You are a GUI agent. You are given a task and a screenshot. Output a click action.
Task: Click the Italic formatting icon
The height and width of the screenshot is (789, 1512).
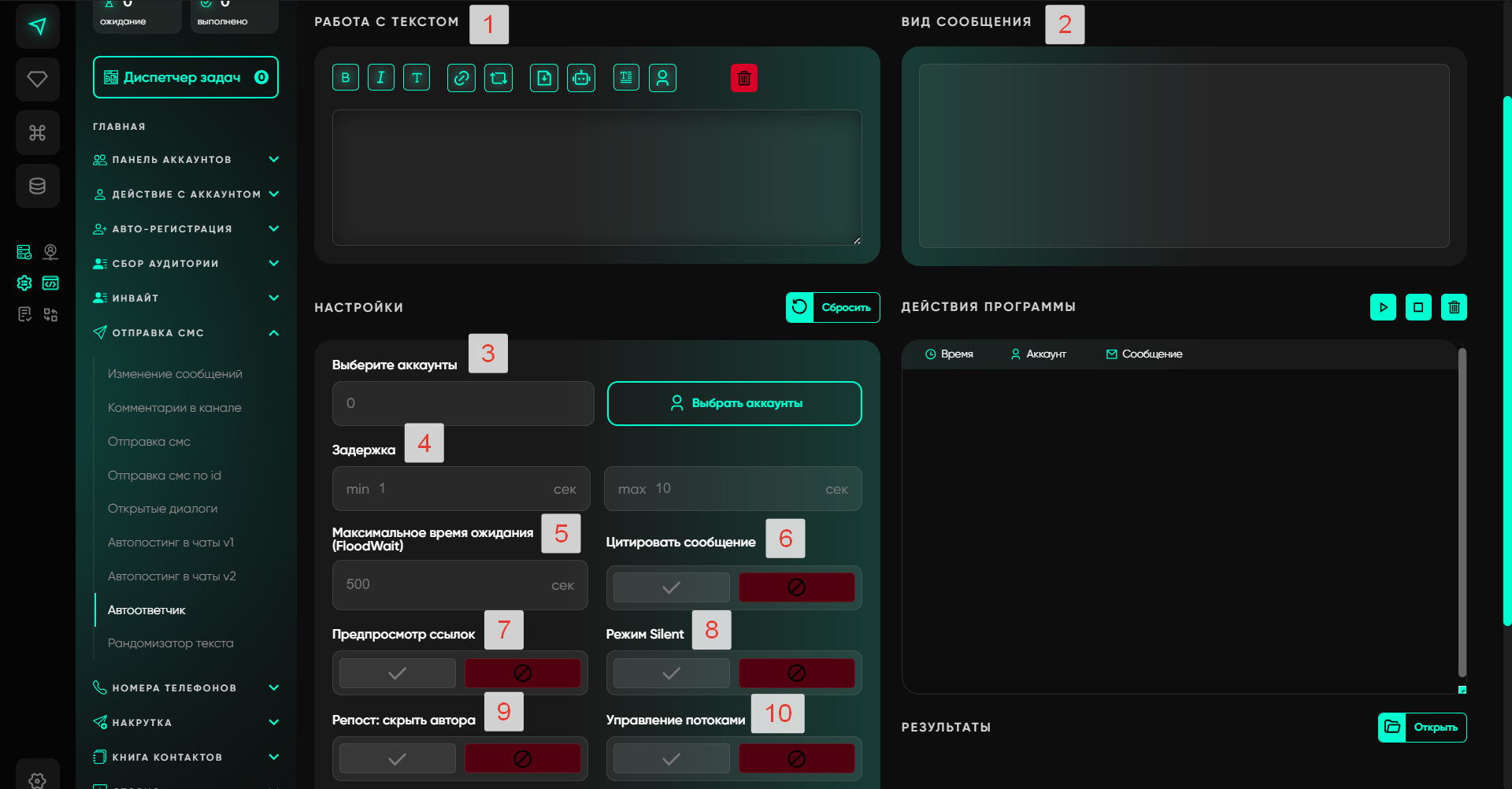pyautogui.click(x=381, y=78)
